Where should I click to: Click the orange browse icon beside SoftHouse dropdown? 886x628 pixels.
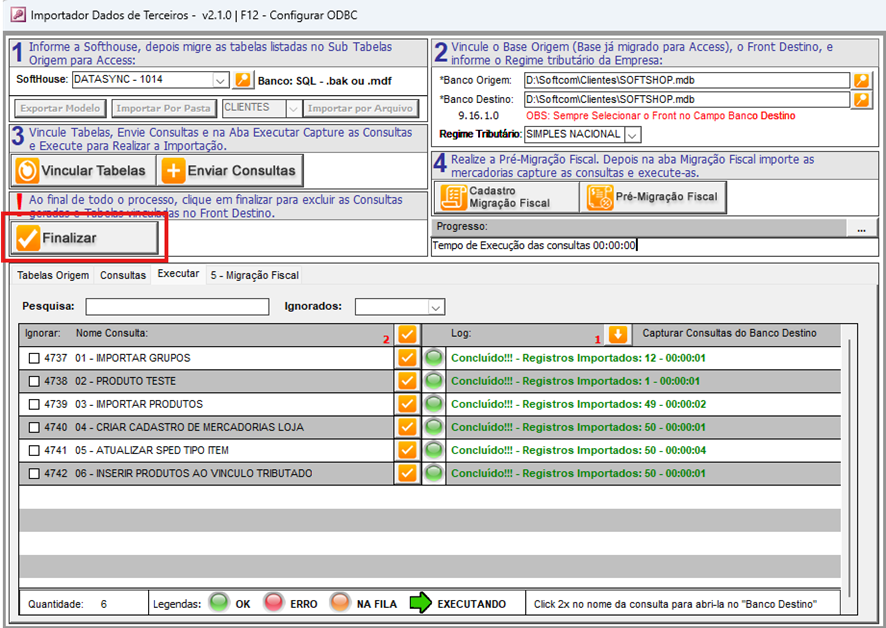click(243, 80)
